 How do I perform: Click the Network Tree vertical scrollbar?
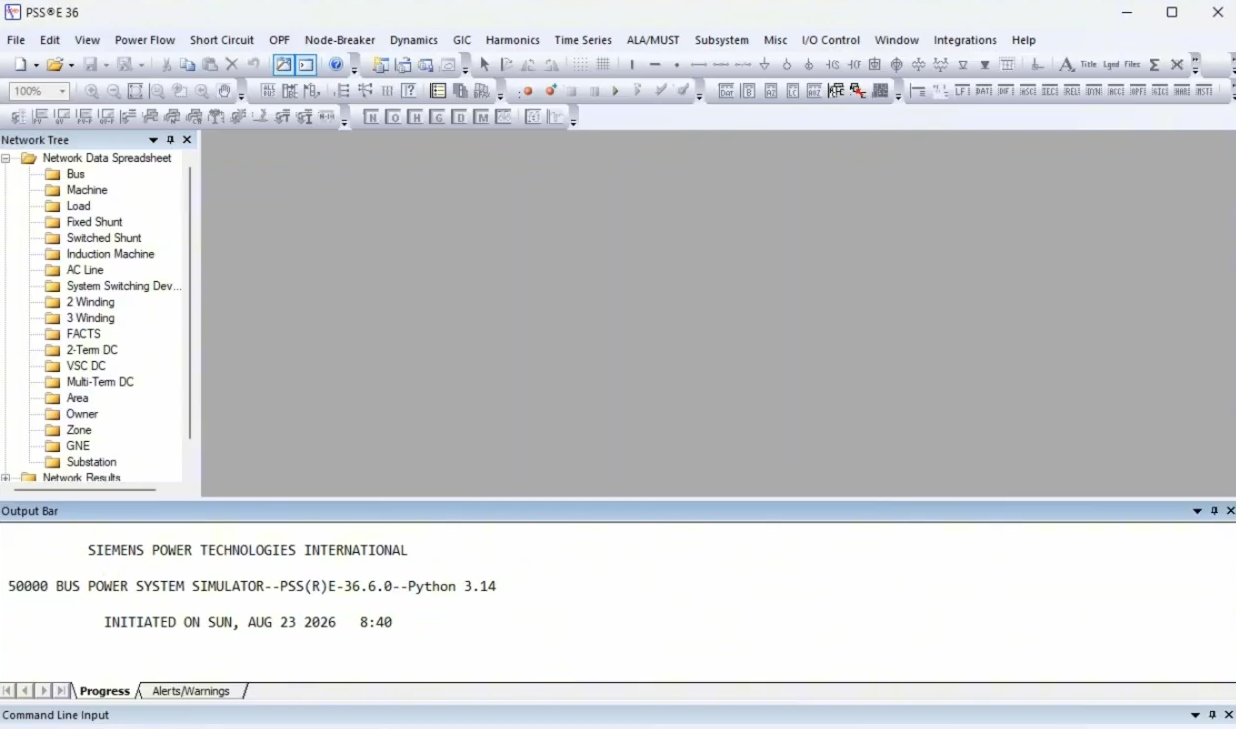190,303
